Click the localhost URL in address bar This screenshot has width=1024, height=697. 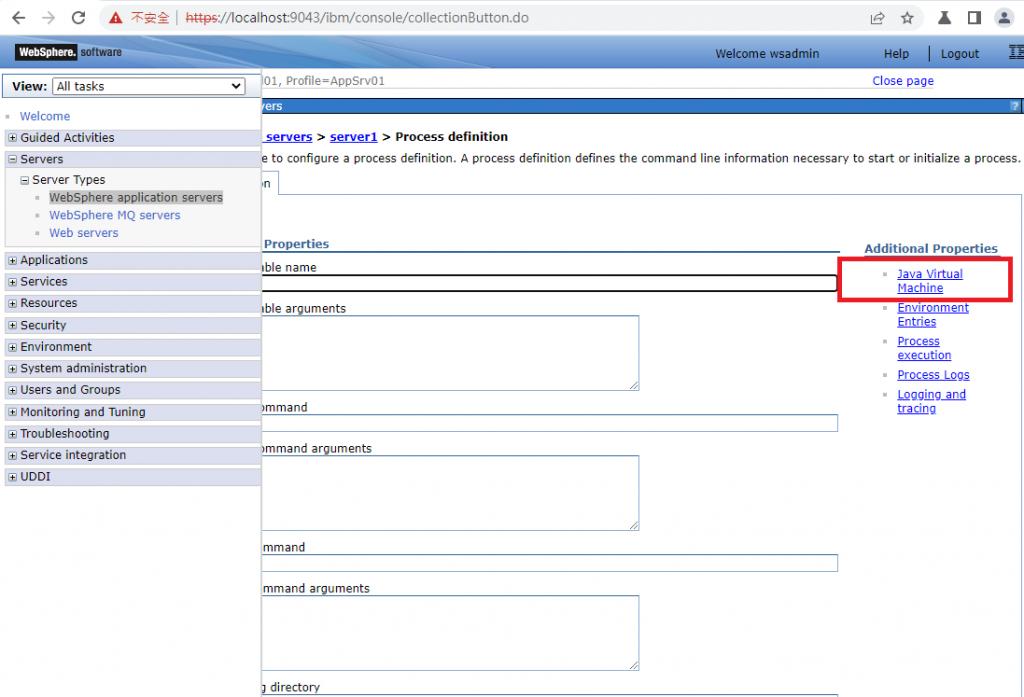[357, 18]
